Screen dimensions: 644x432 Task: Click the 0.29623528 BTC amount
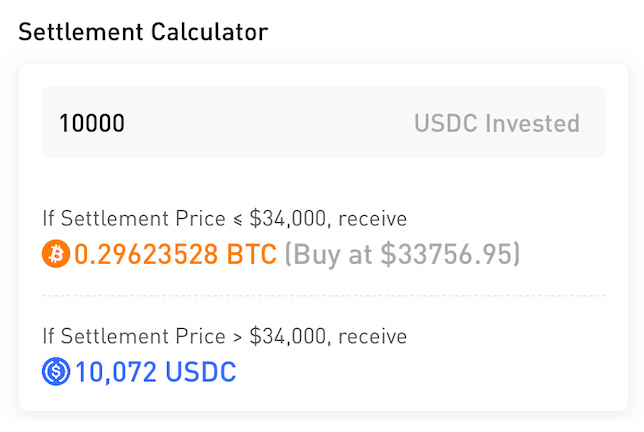click(175, 254)
